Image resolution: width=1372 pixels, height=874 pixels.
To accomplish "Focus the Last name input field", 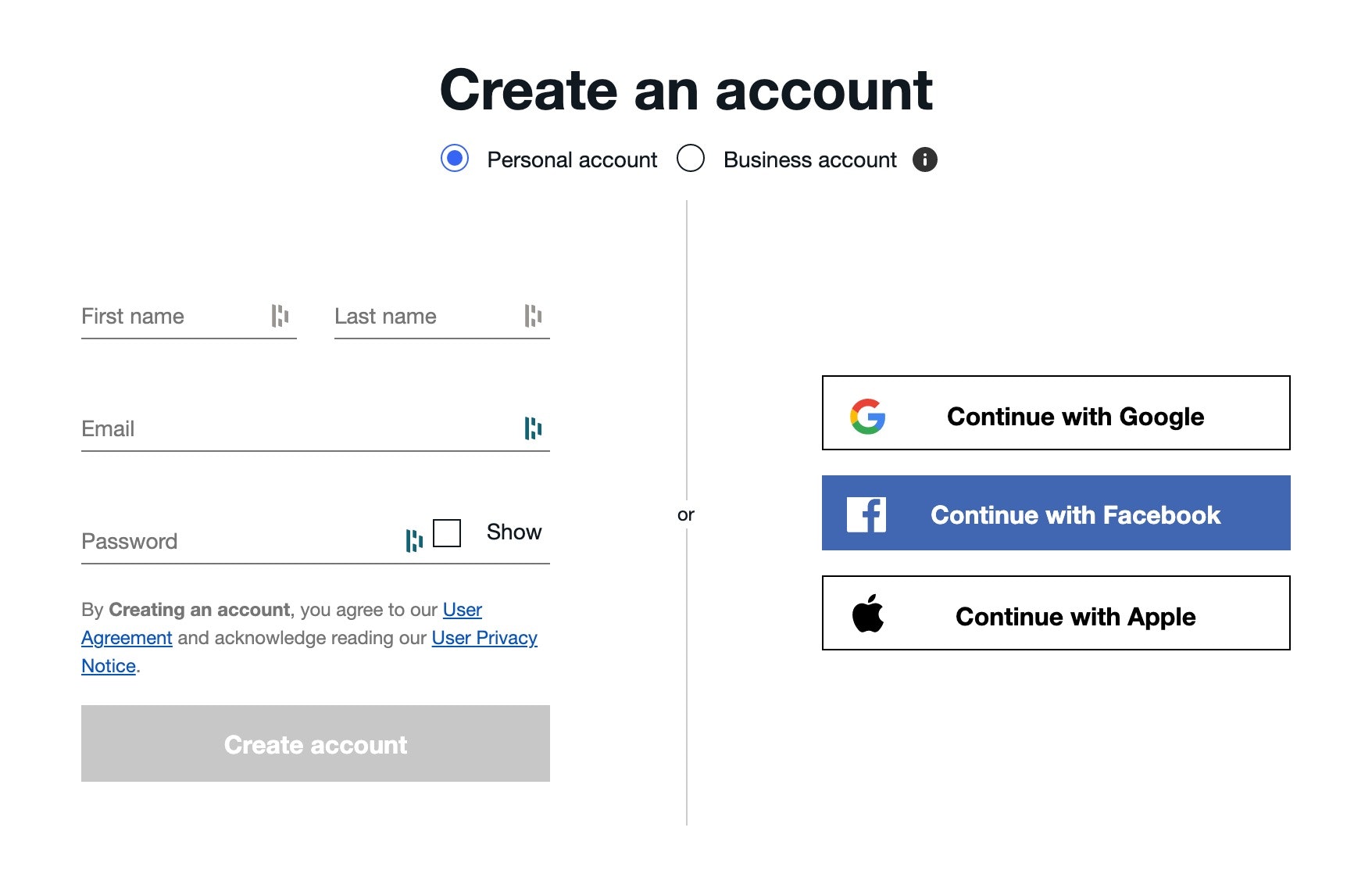I will coord(427,317).
